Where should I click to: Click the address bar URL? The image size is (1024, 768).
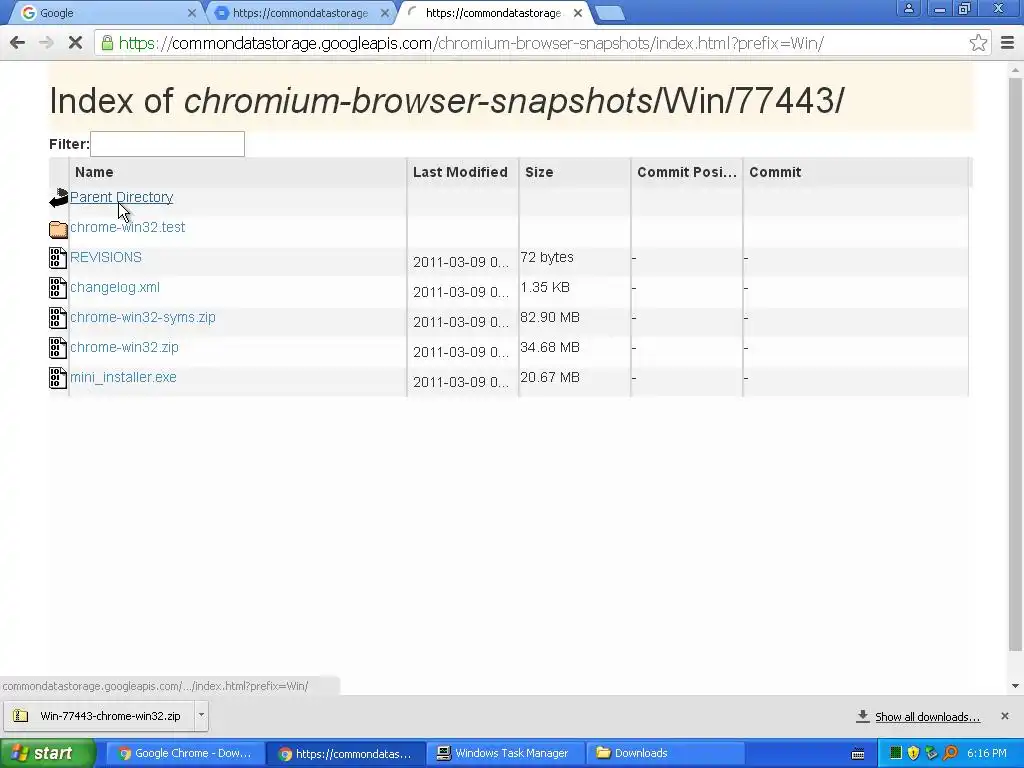point(470,43)
